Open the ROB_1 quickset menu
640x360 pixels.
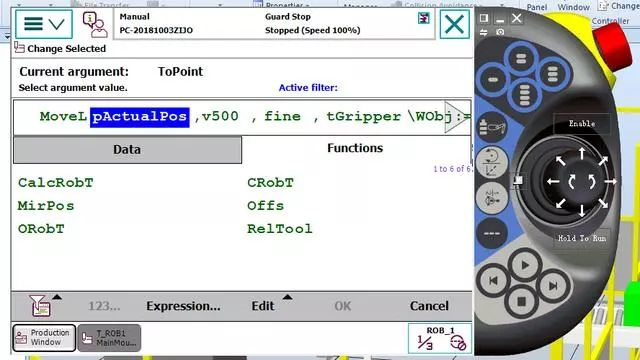pyautogui.click(x=440, y=338)
